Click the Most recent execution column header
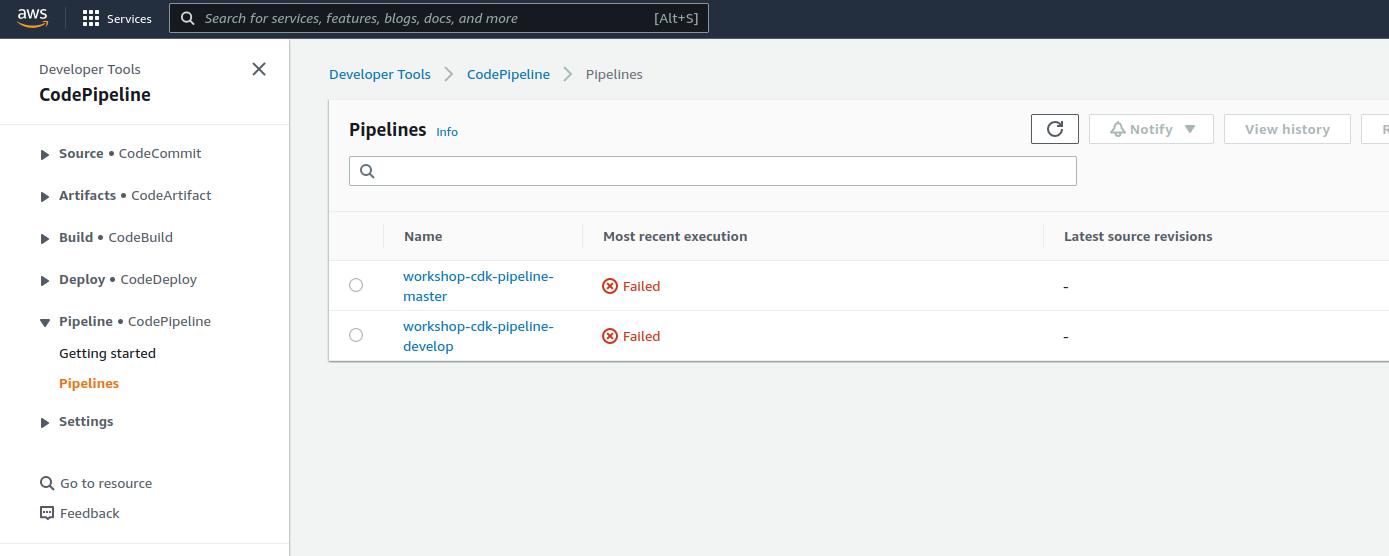The width and height of the screenshot is (1389, 556). (x=675, y=236)
